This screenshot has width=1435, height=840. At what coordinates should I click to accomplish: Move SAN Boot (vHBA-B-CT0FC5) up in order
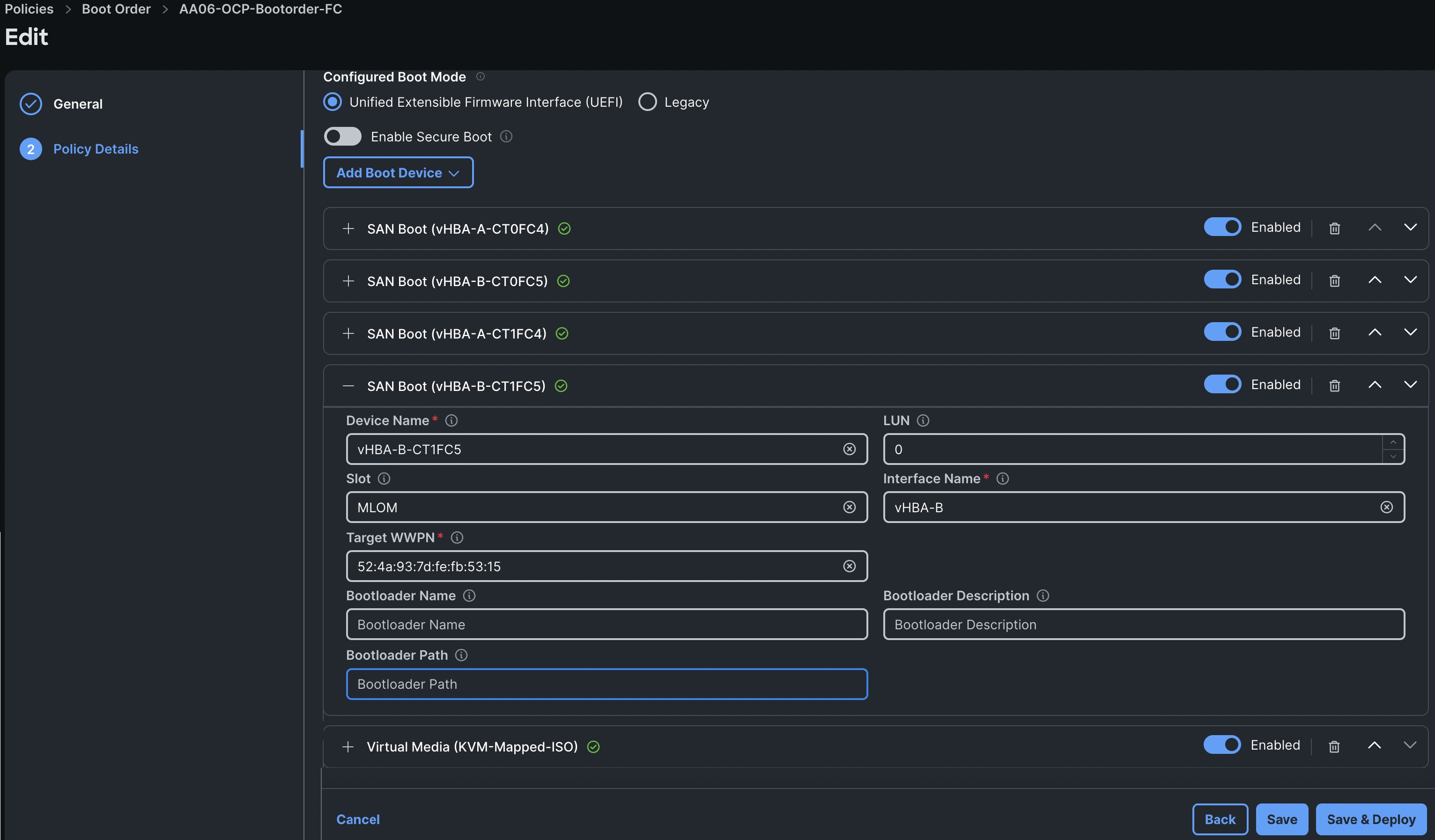[1375, 280]
